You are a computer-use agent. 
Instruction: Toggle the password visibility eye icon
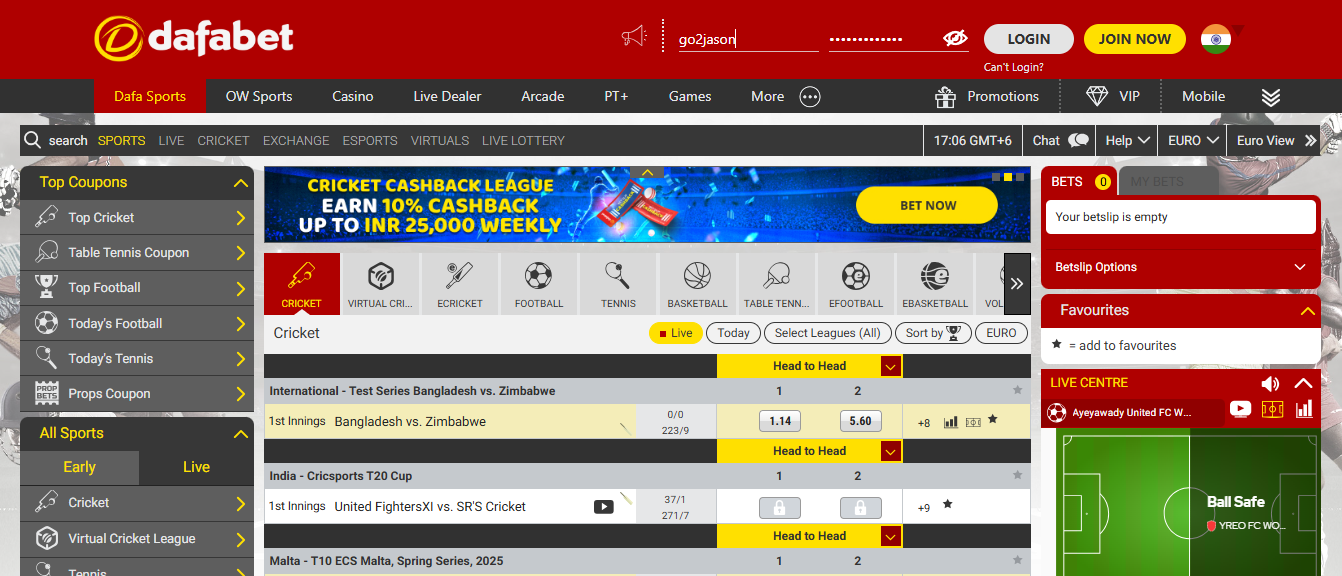tap(954, 38)
